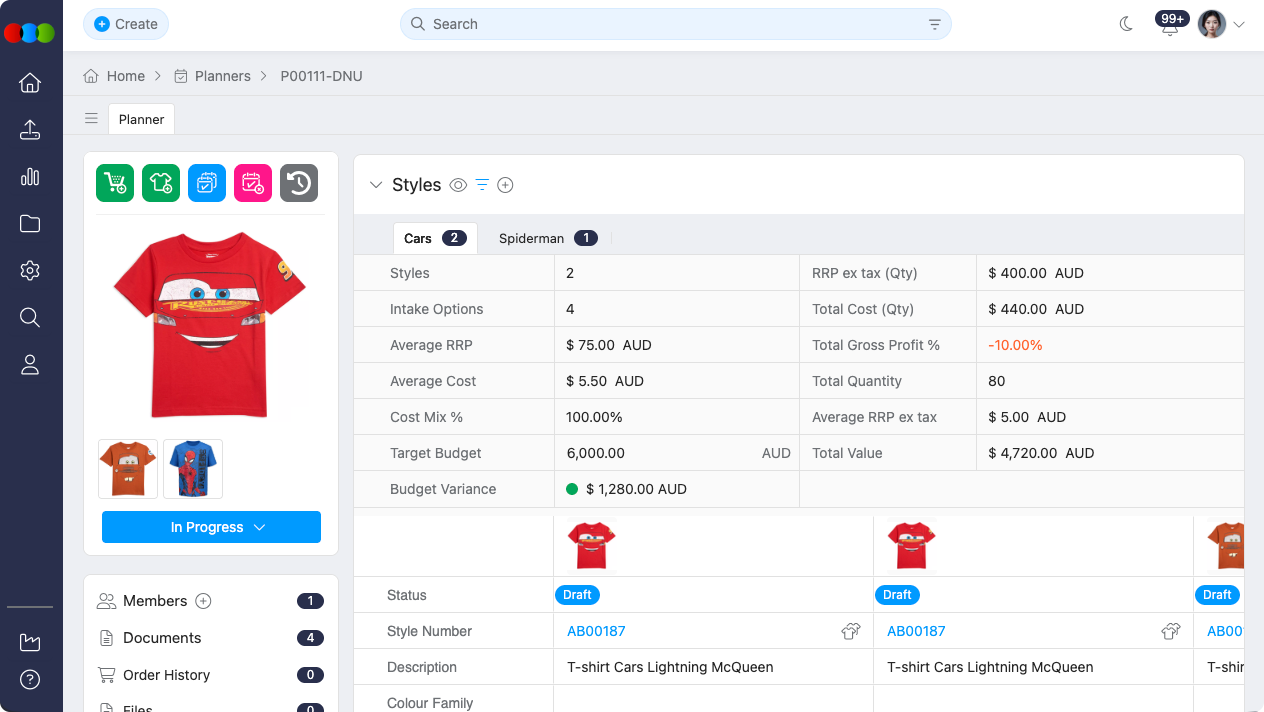Open the analytics bar-chart sidebar icon

pos(30,176)
